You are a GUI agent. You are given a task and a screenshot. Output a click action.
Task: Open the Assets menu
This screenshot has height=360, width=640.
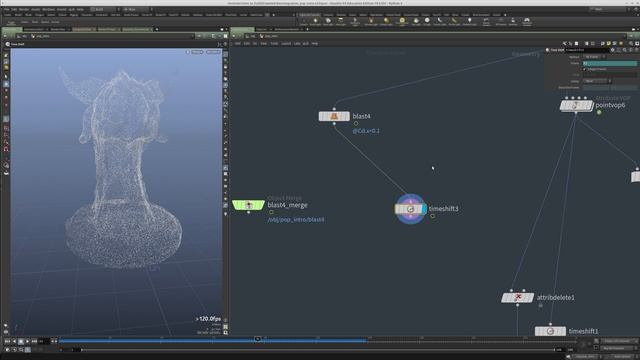point(36,9)
